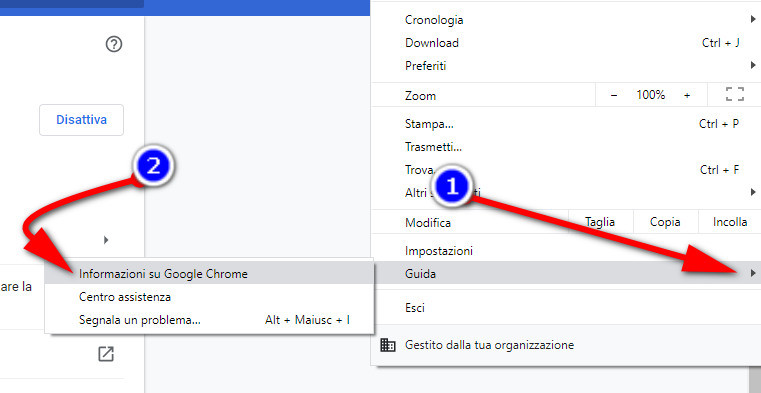
Task: Expand the settings row chevron arrow
Action: 106,240
